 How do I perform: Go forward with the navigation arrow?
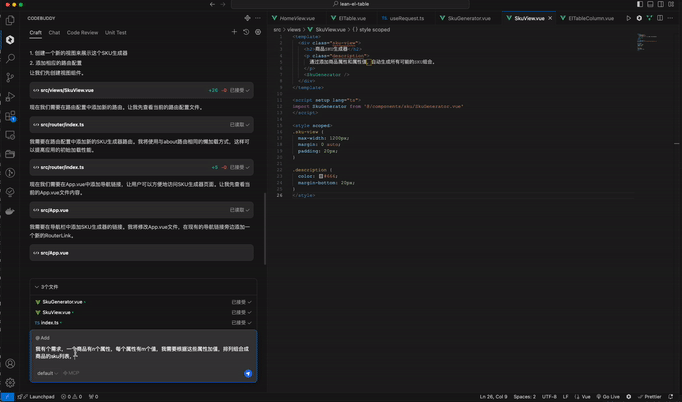pyautogui.click(x=223, y=4)
